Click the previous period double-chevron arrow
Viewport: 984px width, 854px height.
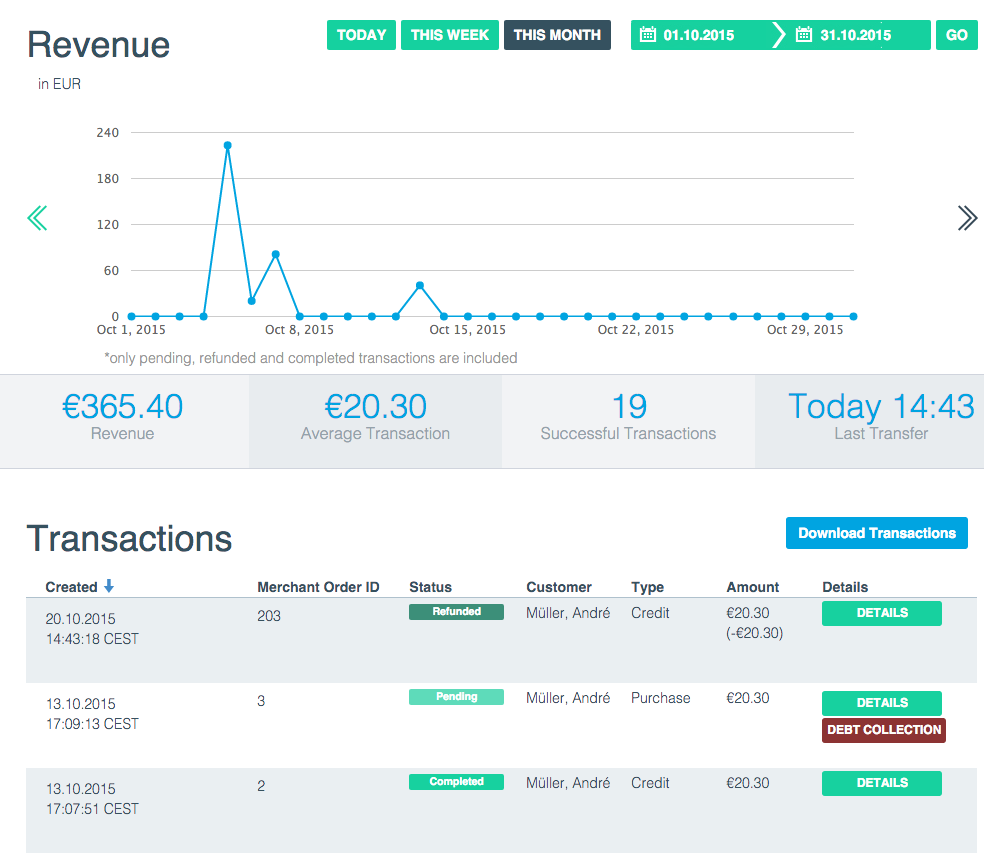pyautogui.click(x=37, y=218)
